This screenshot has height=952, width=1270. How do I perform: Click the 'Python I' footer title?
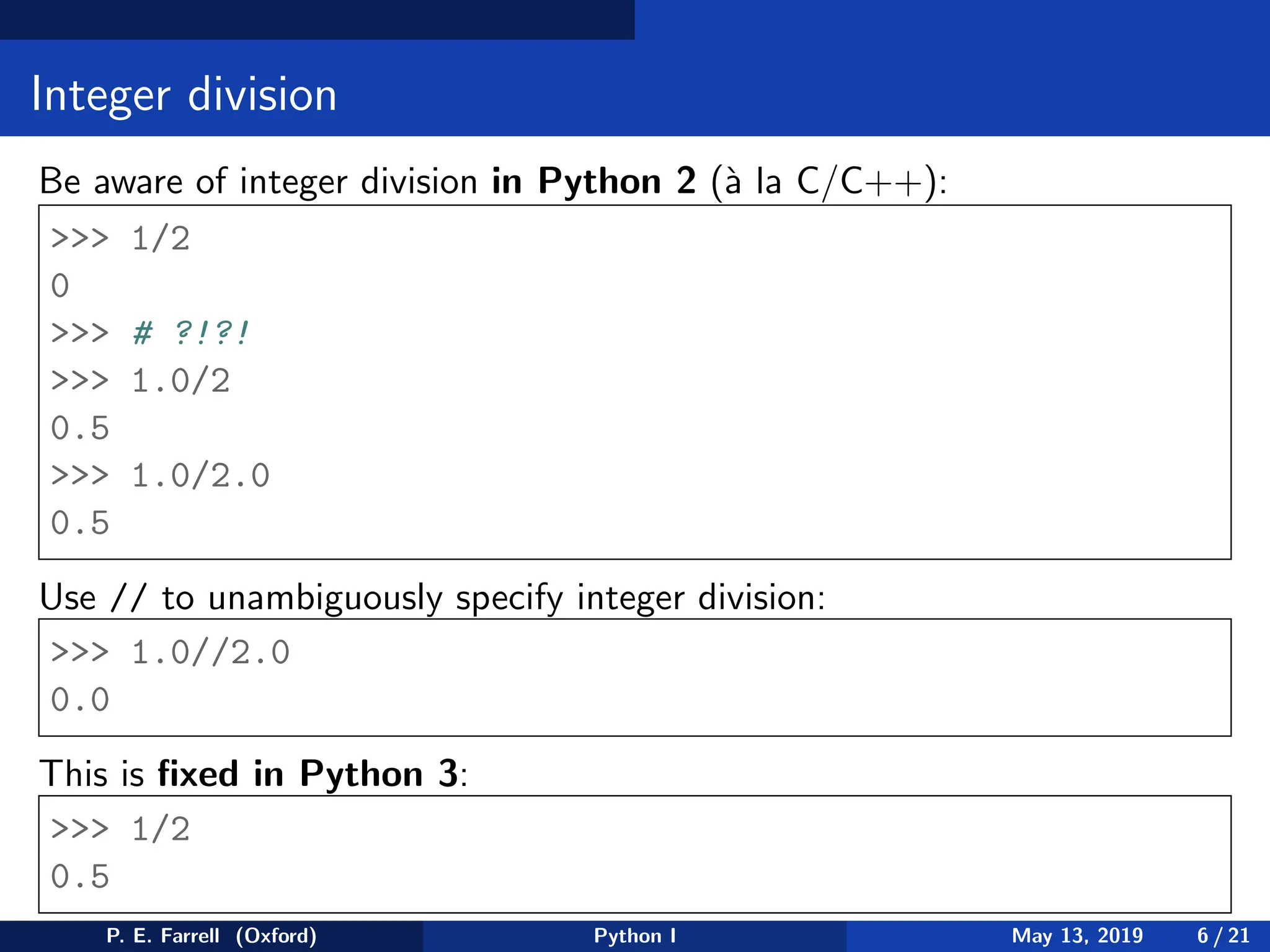coord(635,936)
